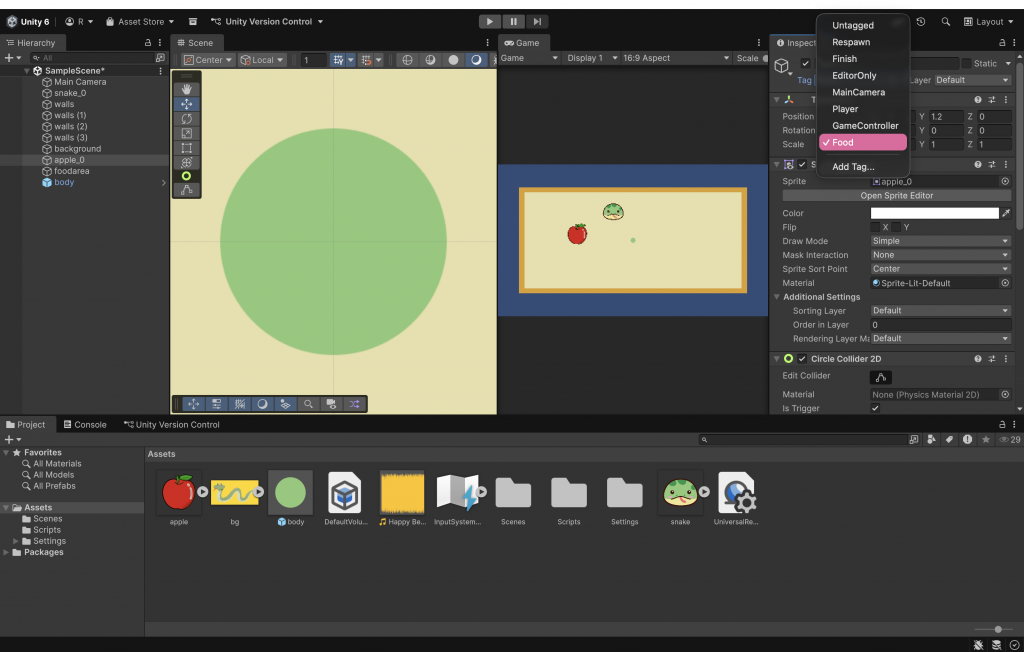This screenshot has width=1024, height=652.
Task: Switch to the Console tab
Action: pyautogui.click(x=84, y=425)
